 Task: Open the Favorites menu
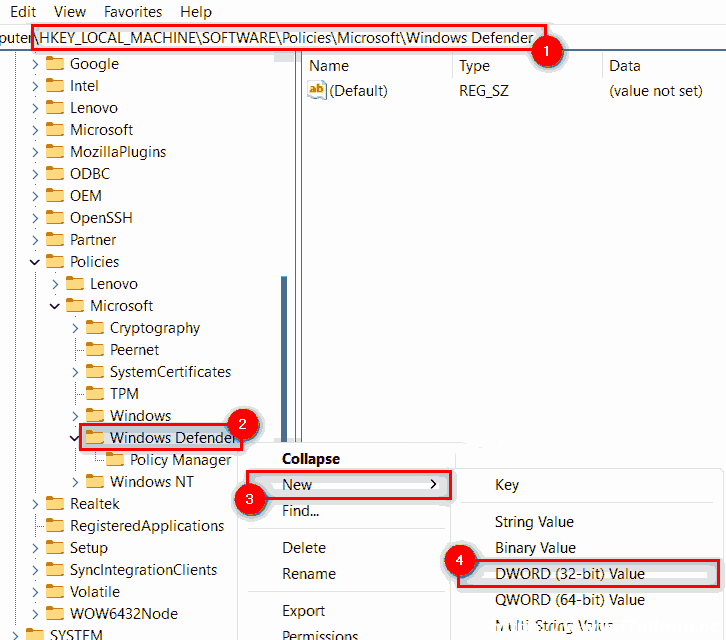click(133, 12)
